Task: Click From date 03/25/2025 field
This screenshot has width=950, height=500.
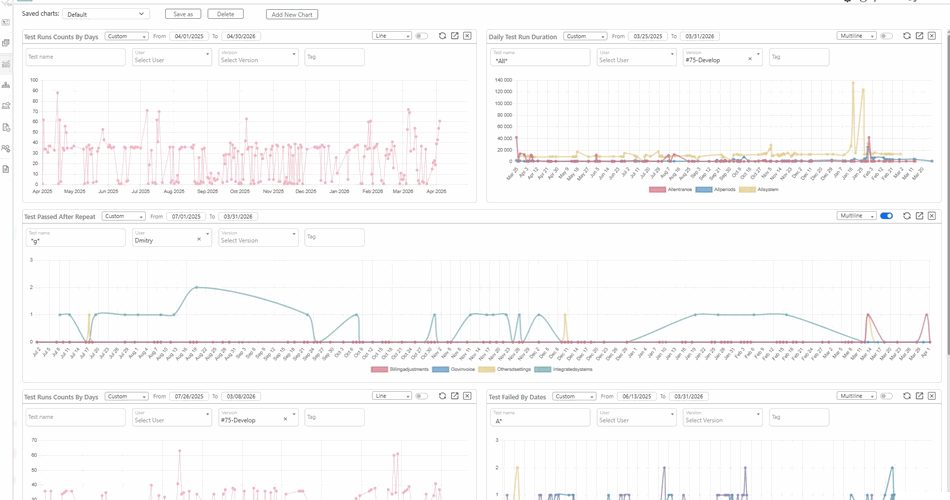Action: coord(648,36)
